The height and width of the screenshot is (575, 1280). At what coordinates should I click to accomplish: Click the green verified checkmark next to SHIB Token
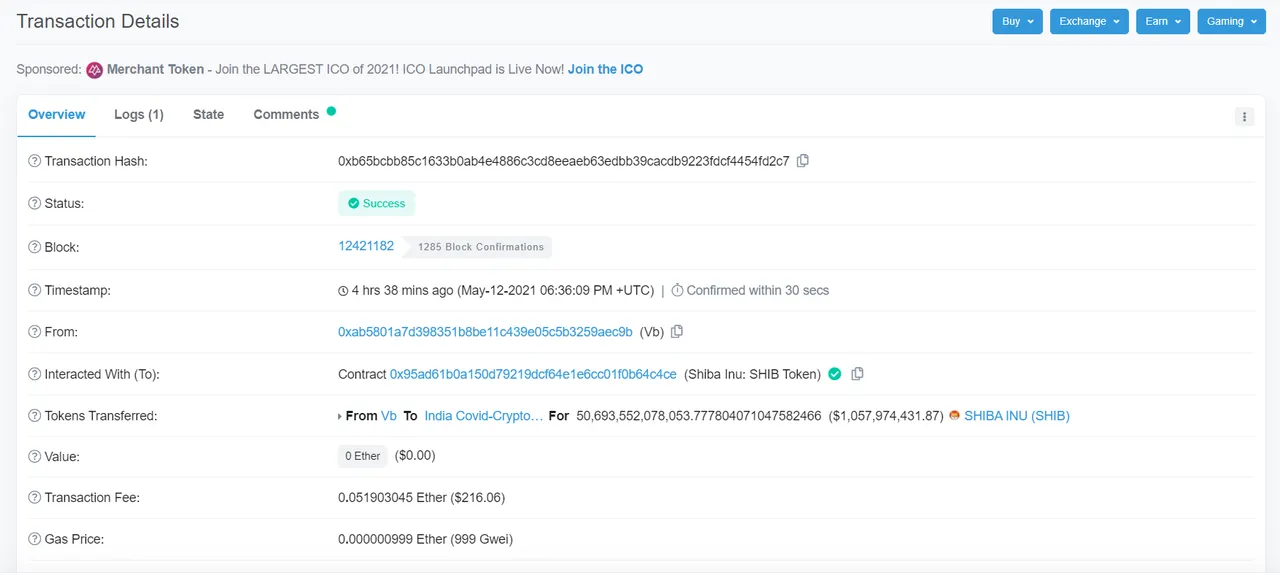click(835, 374)
